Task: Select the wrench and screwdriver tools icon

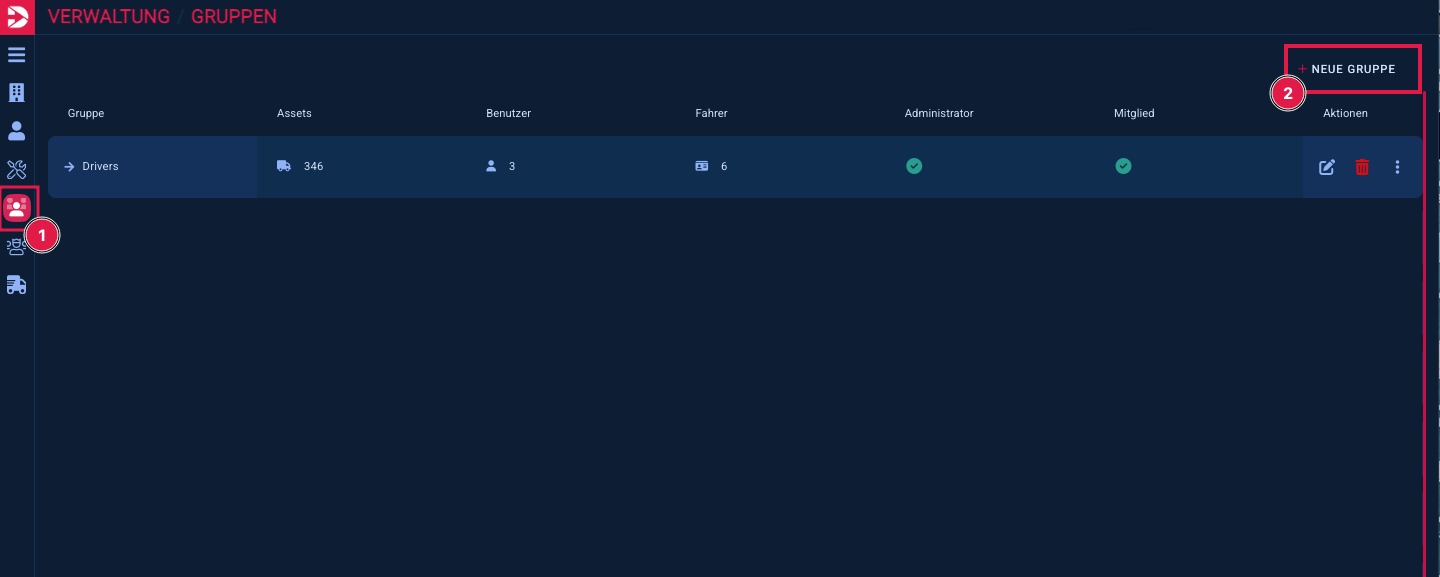Action: (17, 169)
